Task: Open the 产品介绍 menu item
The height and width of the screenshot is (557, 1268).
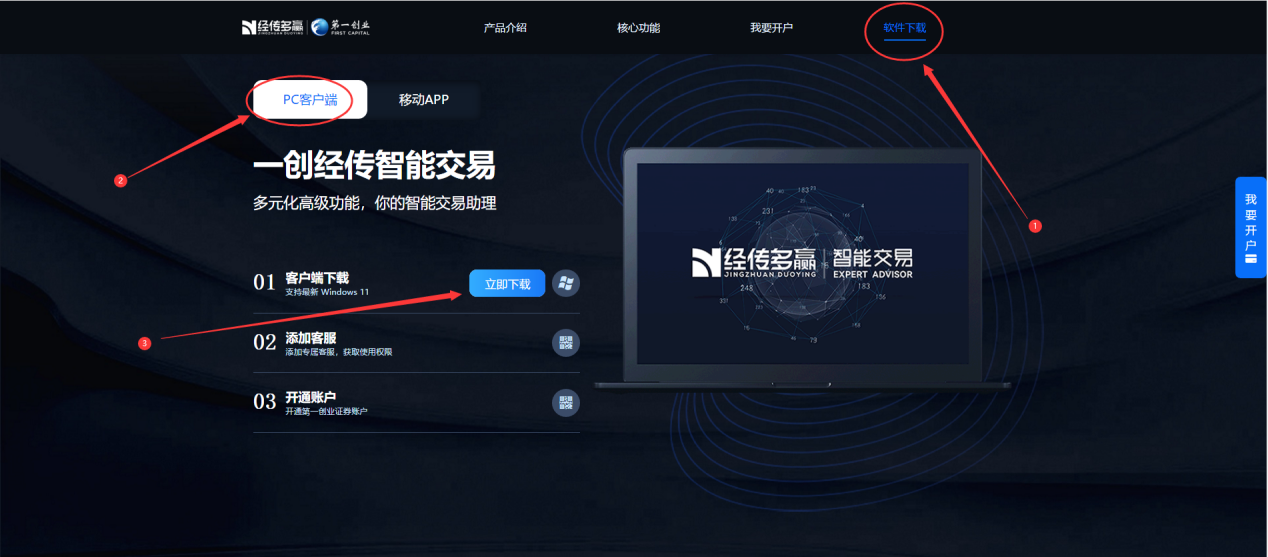Action: [505, 28]
